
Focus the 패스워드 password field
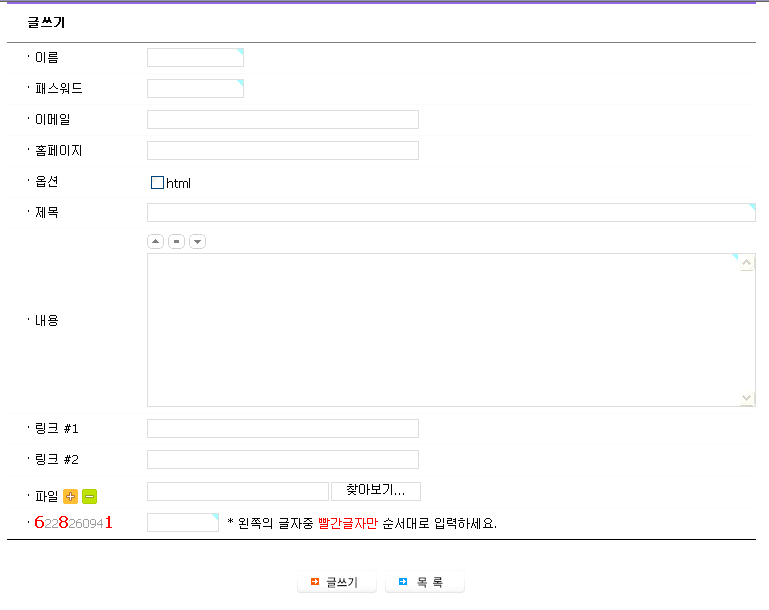(x=195, y=89)
